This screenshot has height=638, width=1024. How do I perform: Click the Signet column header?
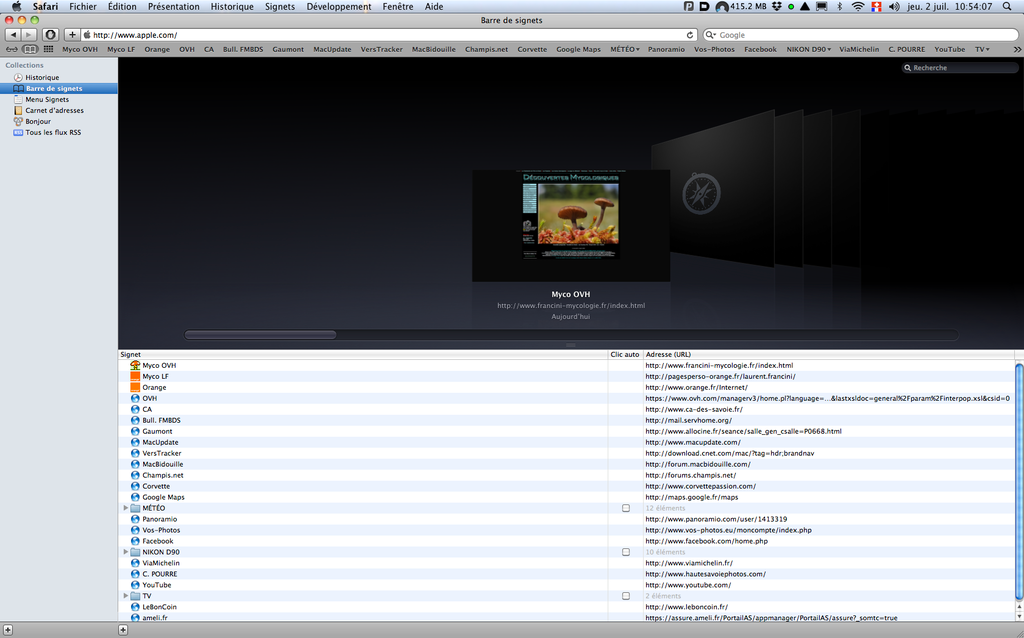coord(363,354)
